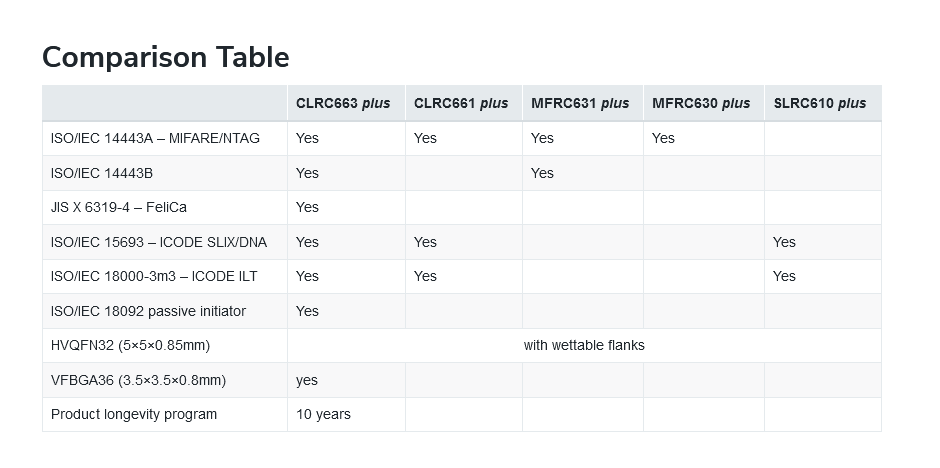Image resolution: width=940 pixels, height=468 pixels.
Task: Click the ISO/IEC 14443A – MIFARE/NTAG row label
Action: pyautogui.click(x=155, y=138)
